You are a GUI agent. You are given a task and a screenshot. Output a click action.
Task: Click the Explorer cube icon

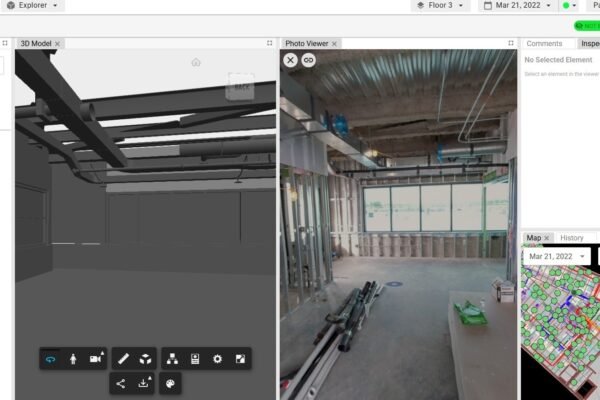click(11, 5)
